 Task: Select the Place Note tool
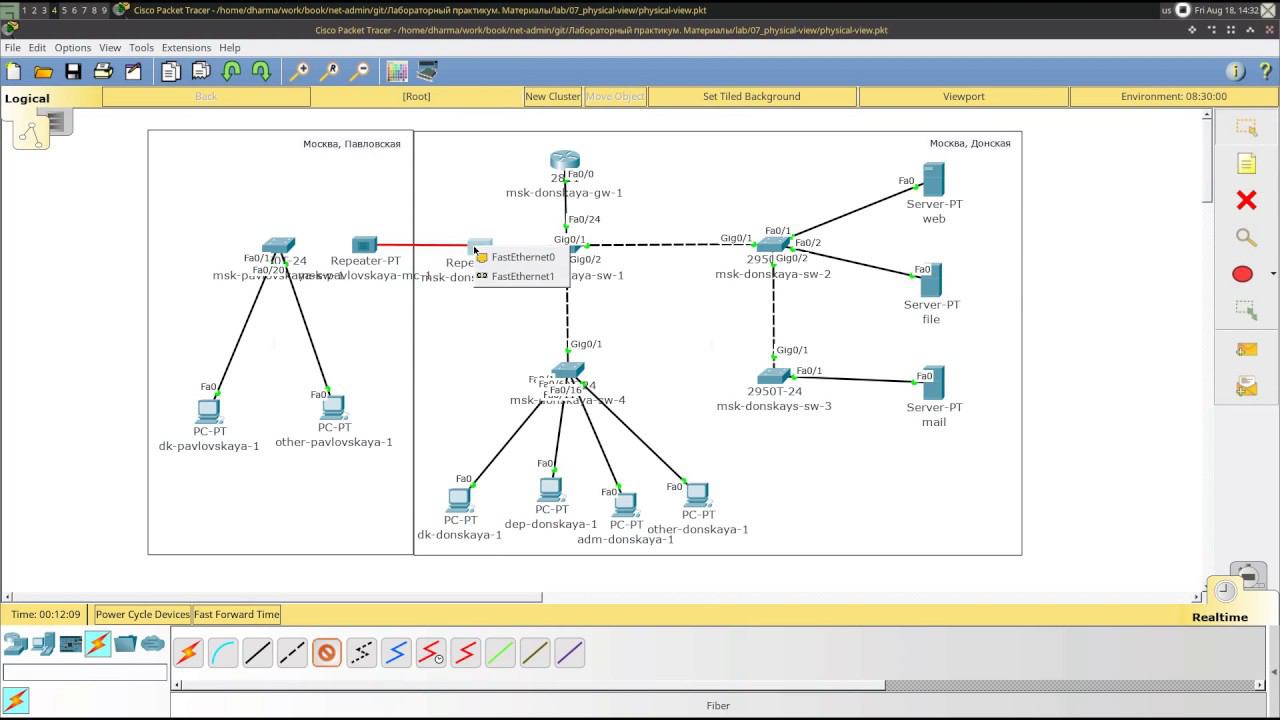click(x=1246, y=164)
